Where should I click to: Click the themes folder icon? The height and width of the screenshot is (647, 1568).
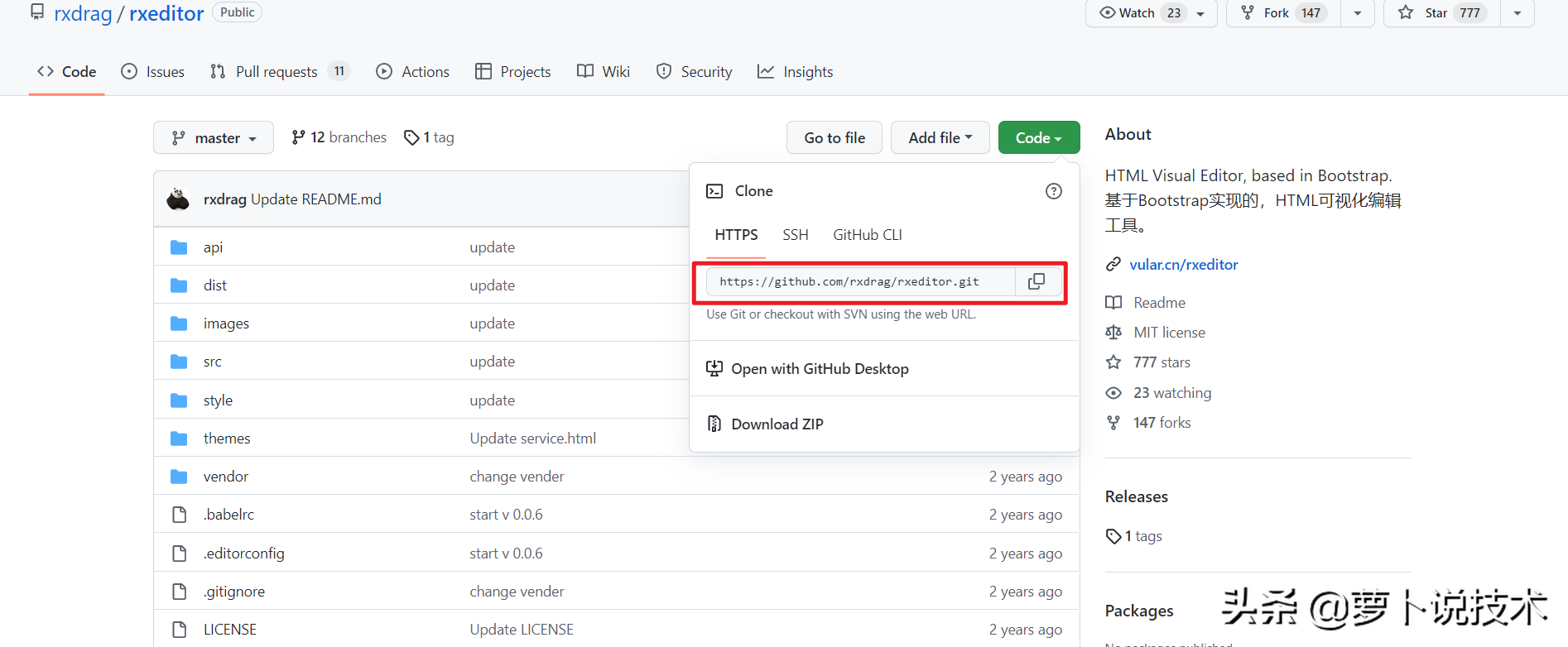179,439
